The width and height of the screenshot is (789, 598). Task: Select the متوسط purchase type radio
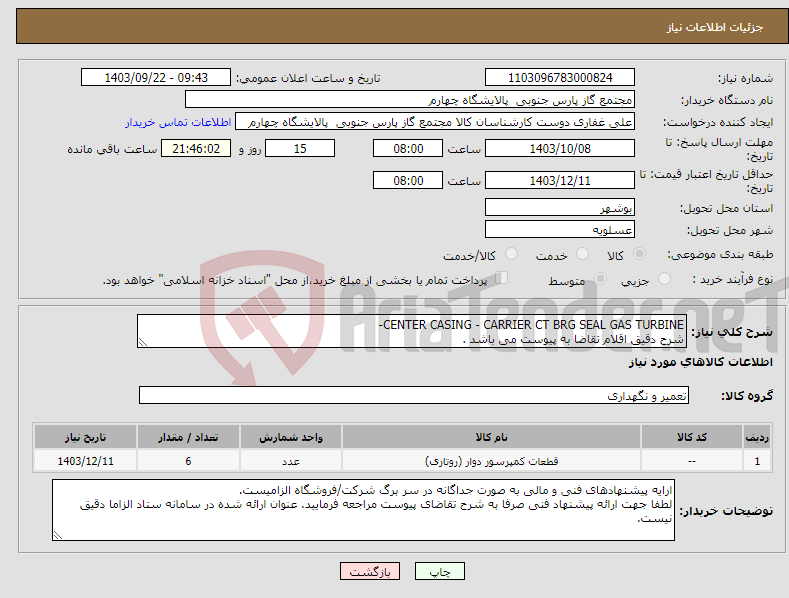tap(600, 279)
